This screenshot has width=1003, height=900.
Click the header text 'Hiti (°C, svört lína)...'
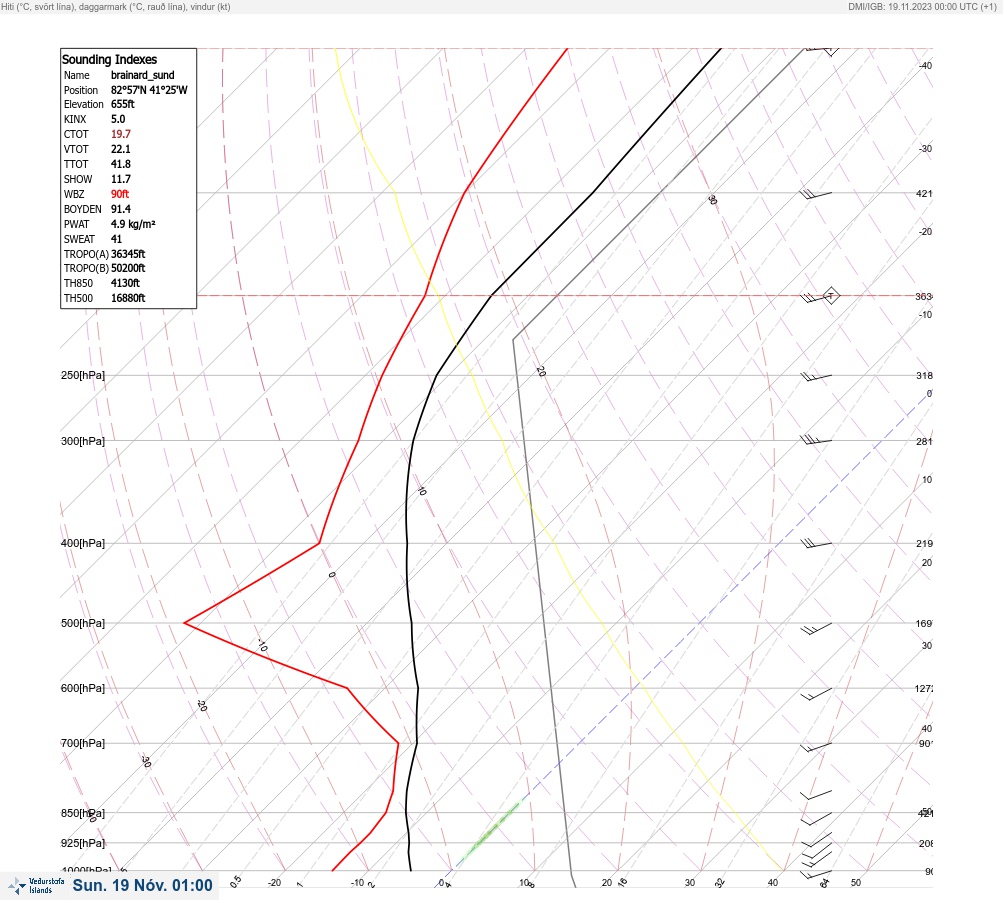click(x=116, y=7)
